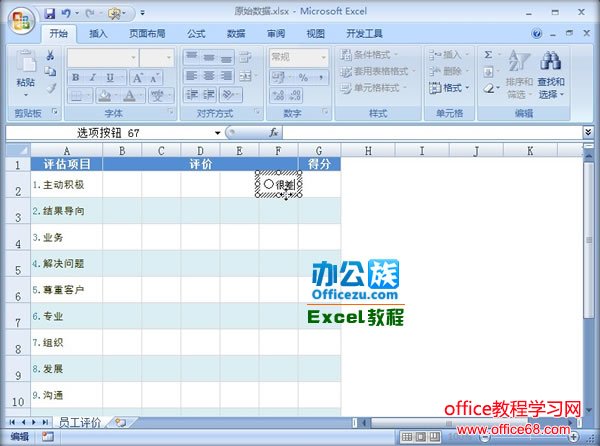Click cell containing 4.解决问题
This screenshot has height=446, width=600.
point(67,264)
